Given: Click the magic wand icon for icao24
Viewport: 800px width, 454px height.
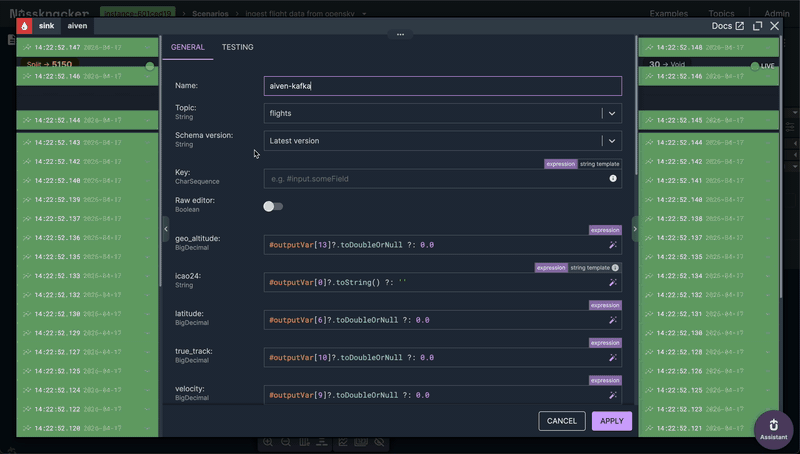Looking at the screenshot, I should tap(613, 283).
